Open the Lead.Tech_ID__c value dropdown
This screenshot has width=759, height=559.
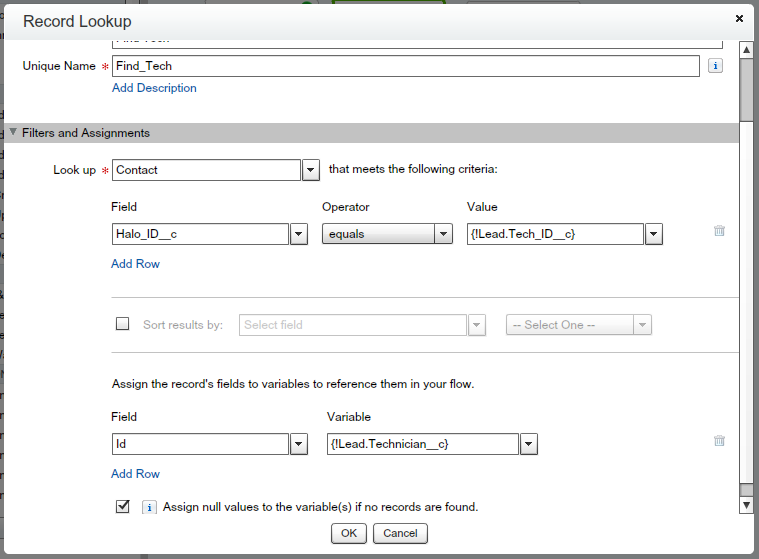pyautogui.click(x=653, y=234)
